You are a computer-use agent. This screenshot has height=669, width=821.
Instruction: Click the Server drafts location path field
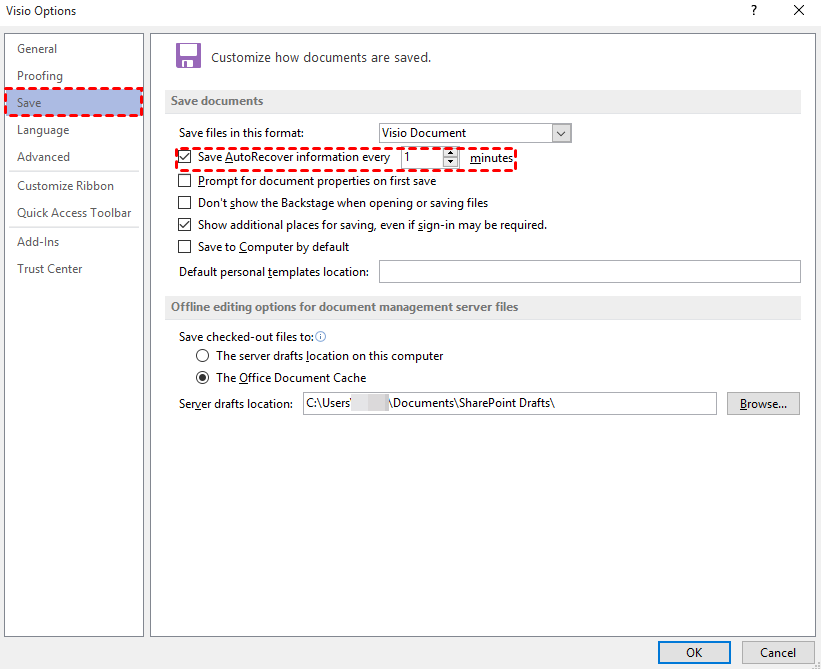[509, 404]
